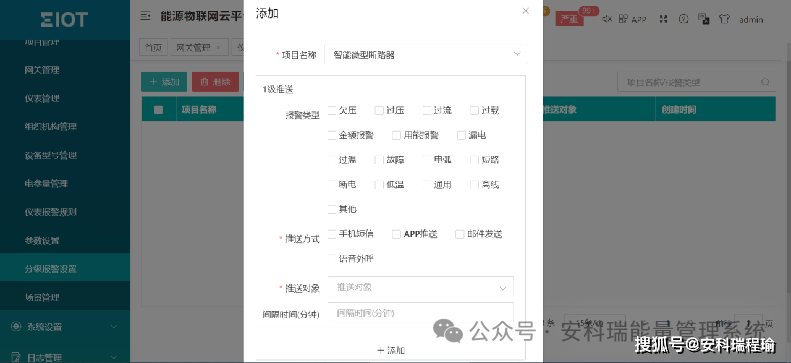
Task: Check the 低温 checkbox
Action: click(379, 185)
